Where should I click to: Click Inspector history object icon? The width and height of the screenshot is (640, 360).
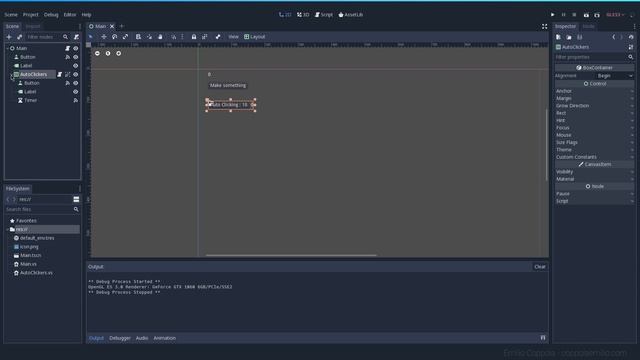click(631, 37)
